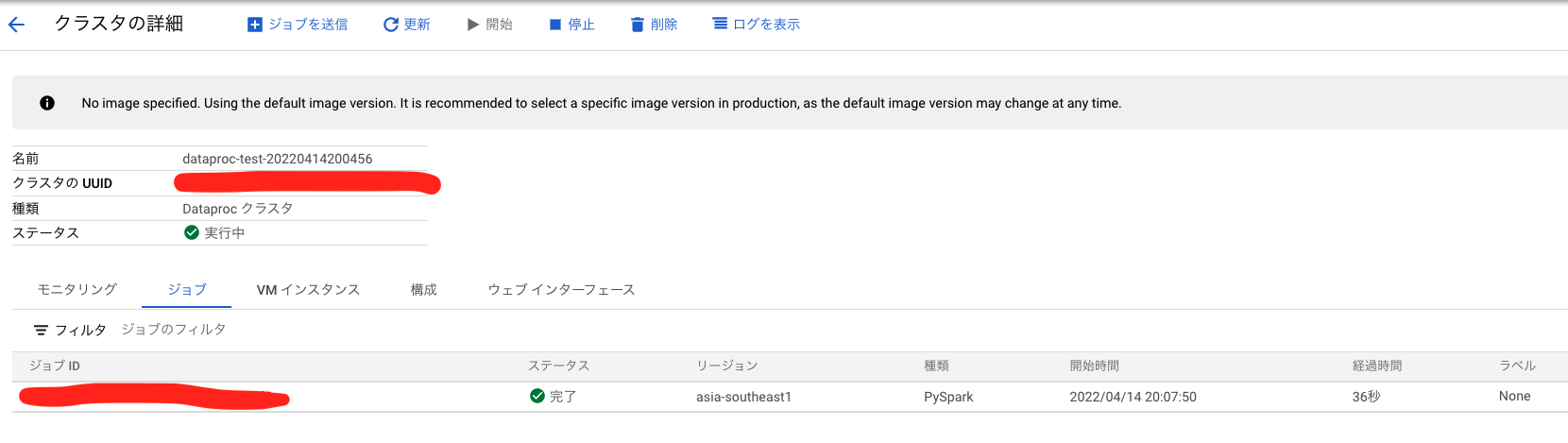Viewport: 1568px width, 443px height.
Task: Sort by ジョブ ID column header
Action: click(x=55, y=366)
